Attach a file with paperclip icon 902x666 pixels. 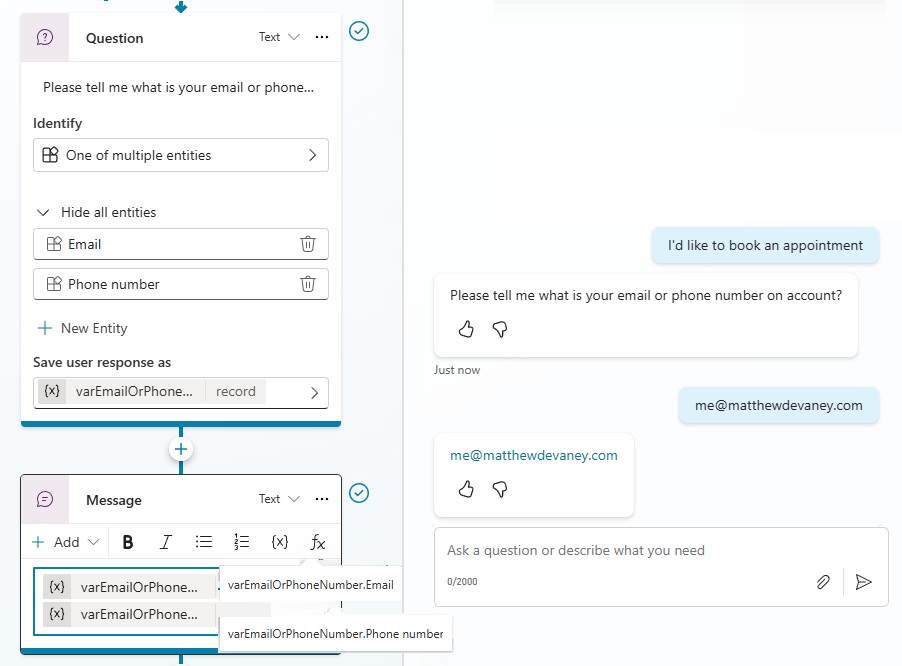823,582
